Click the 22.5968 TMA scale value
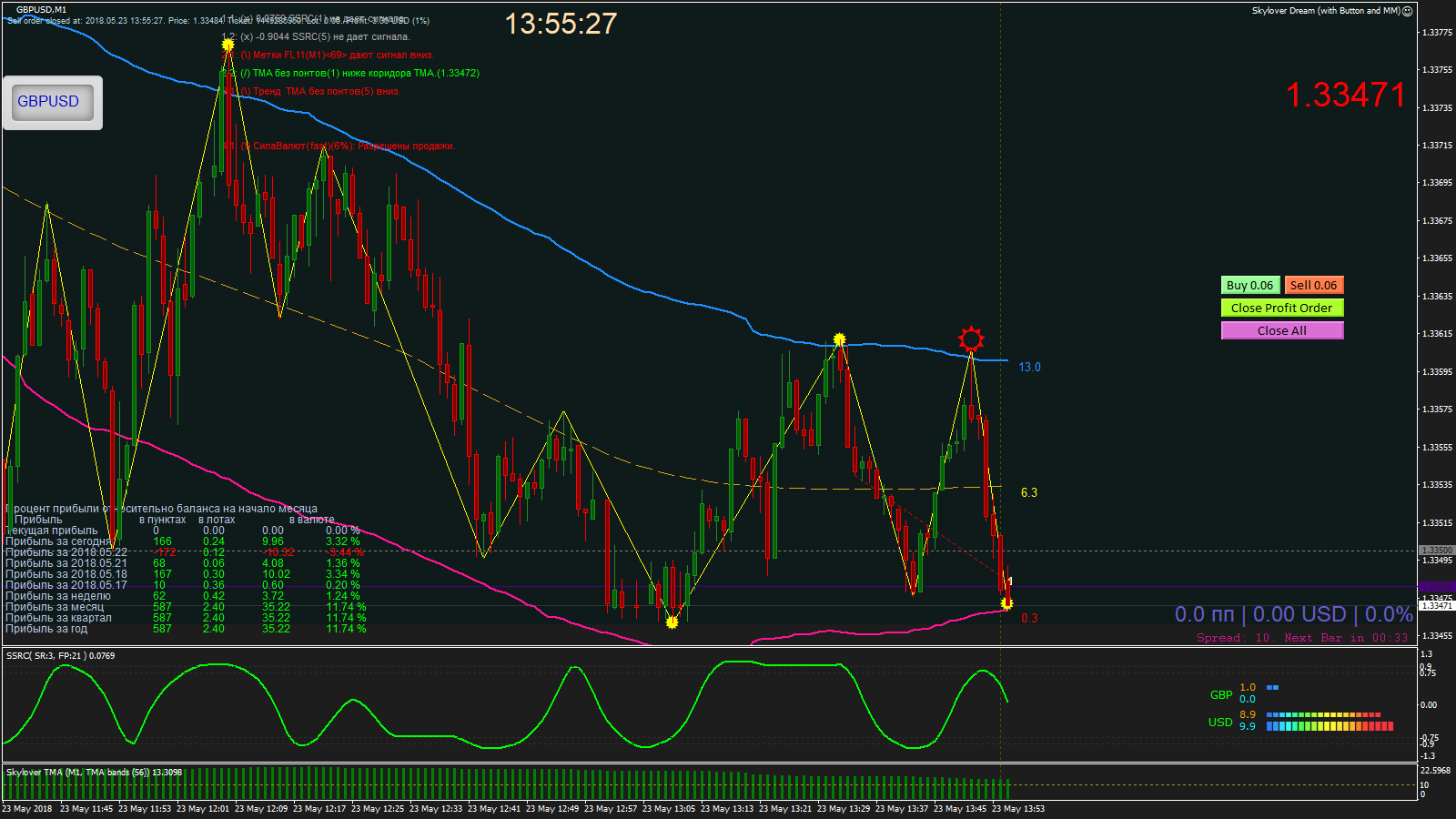 point(1435,770)
